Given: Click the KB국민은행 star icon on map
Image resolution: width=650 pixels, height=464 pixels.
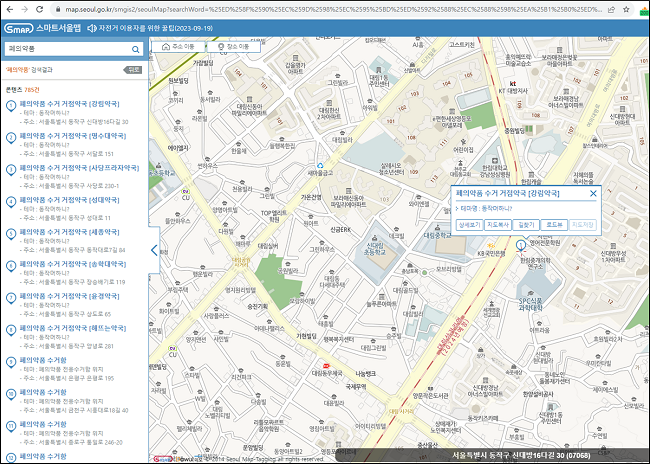Looking at the screenshot, I should click(x=491, y=246).
